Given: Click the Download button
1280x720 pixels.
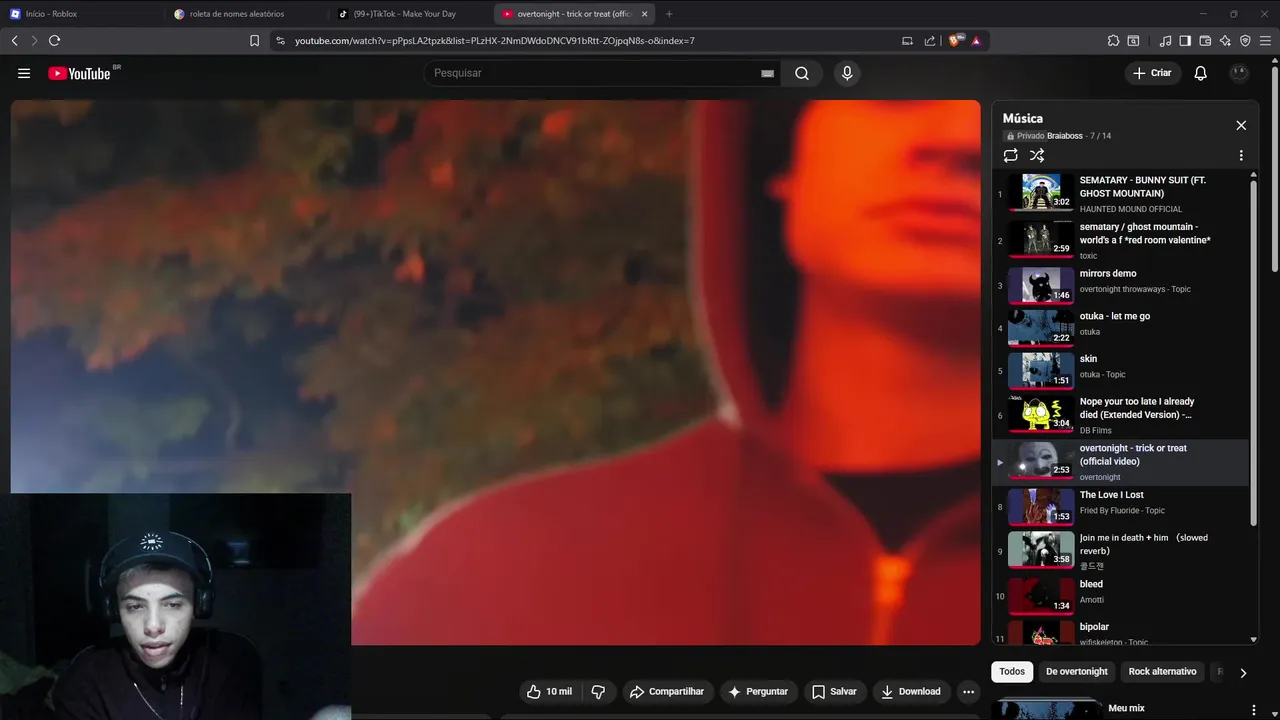Looking at the screenshot, I should pos(910,691).
